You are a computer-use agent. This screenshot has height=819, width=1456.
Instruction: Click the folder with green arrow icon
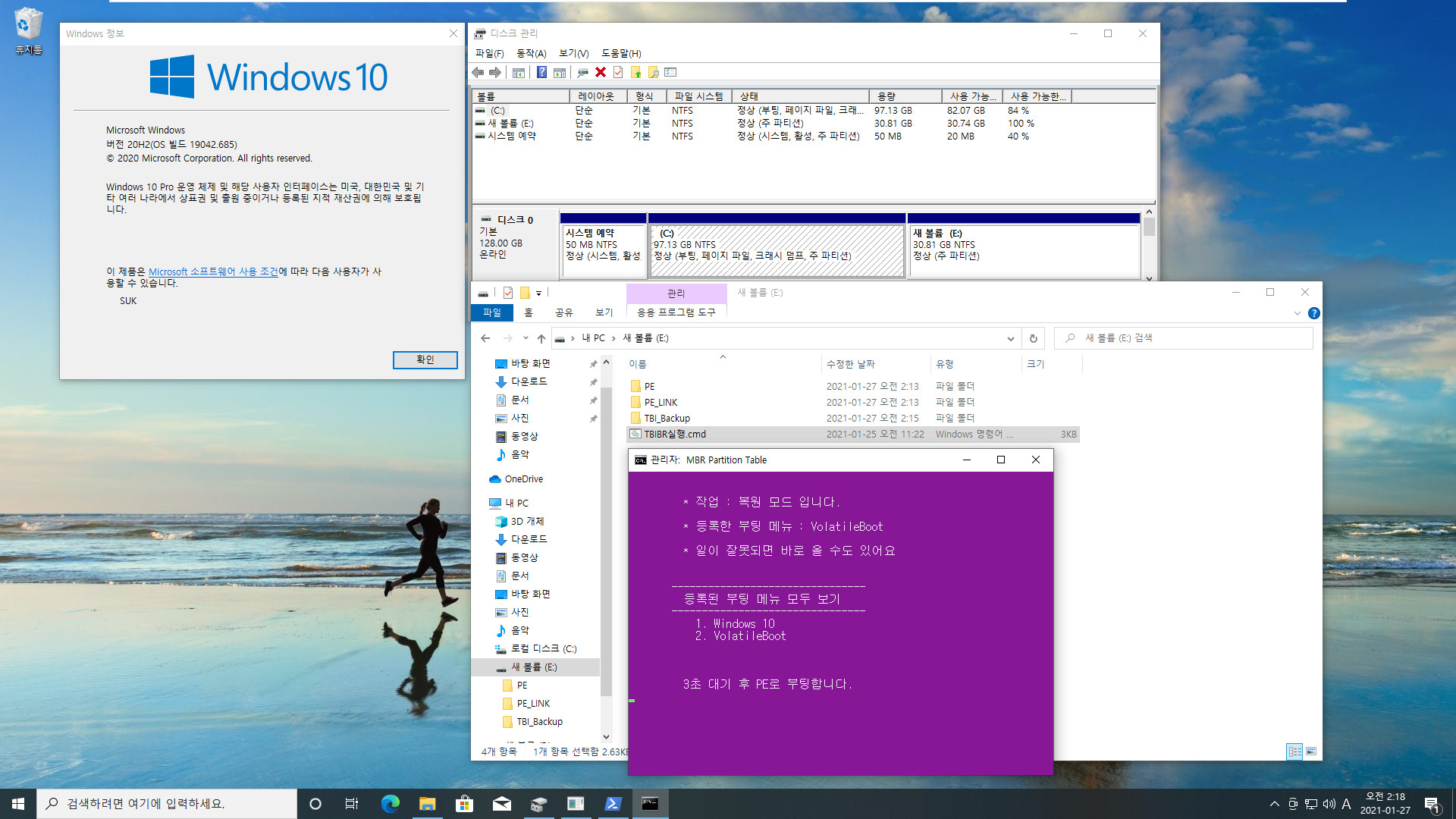(x=635, y=73)
